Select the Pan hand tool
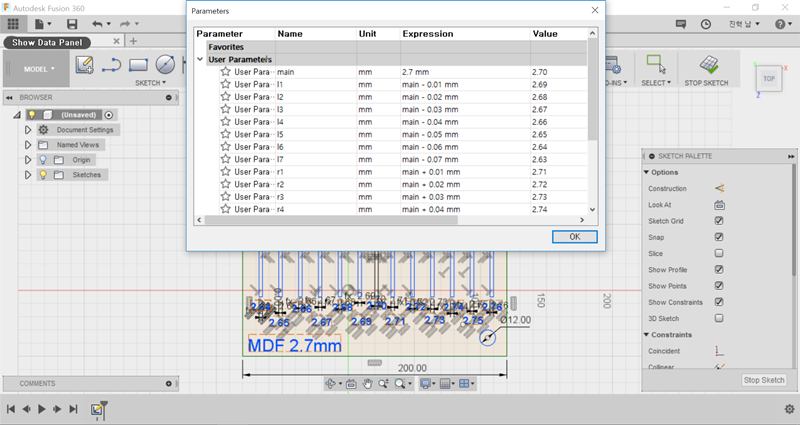The height and width of the screenshot is (425, 800). pyautogui.click(x=367, y=384)
